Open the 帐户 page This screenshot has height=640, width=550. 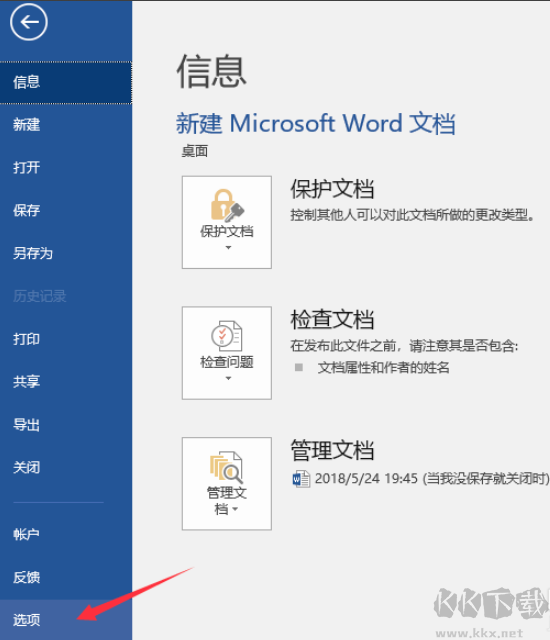point(66,534)
